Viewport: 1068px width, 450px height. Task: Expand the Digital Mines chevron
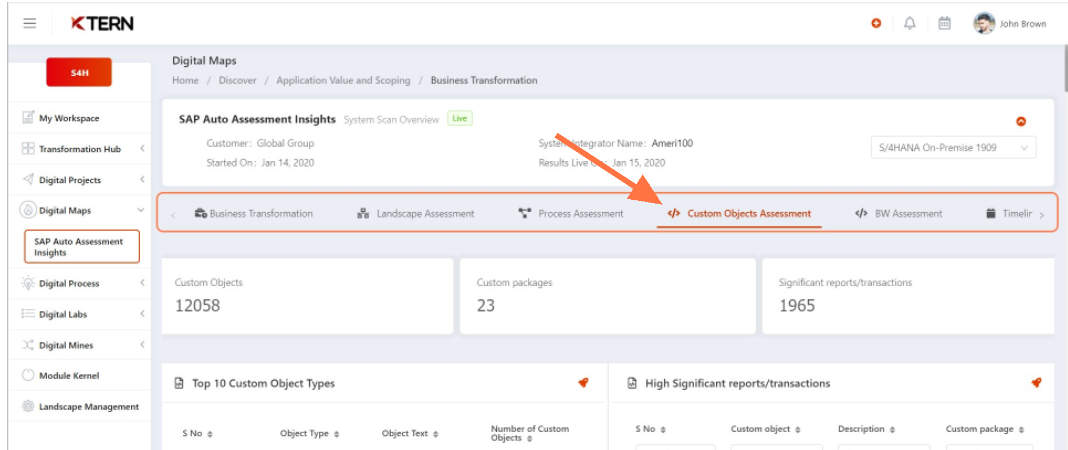click(142, 345)
